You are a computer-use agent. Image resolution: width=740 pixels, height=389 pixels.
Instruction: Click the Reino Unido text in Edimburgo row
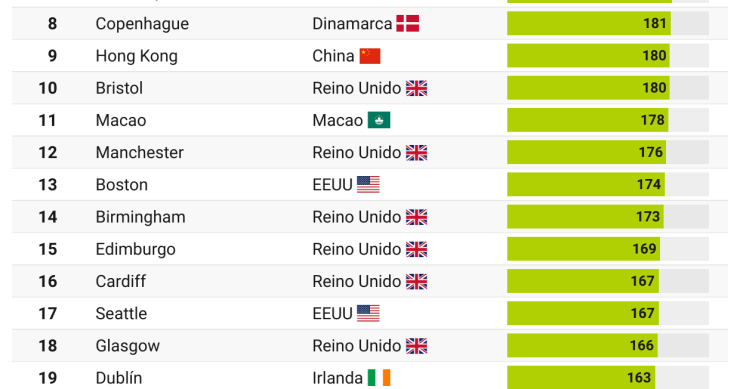click(x=357, y=249)
